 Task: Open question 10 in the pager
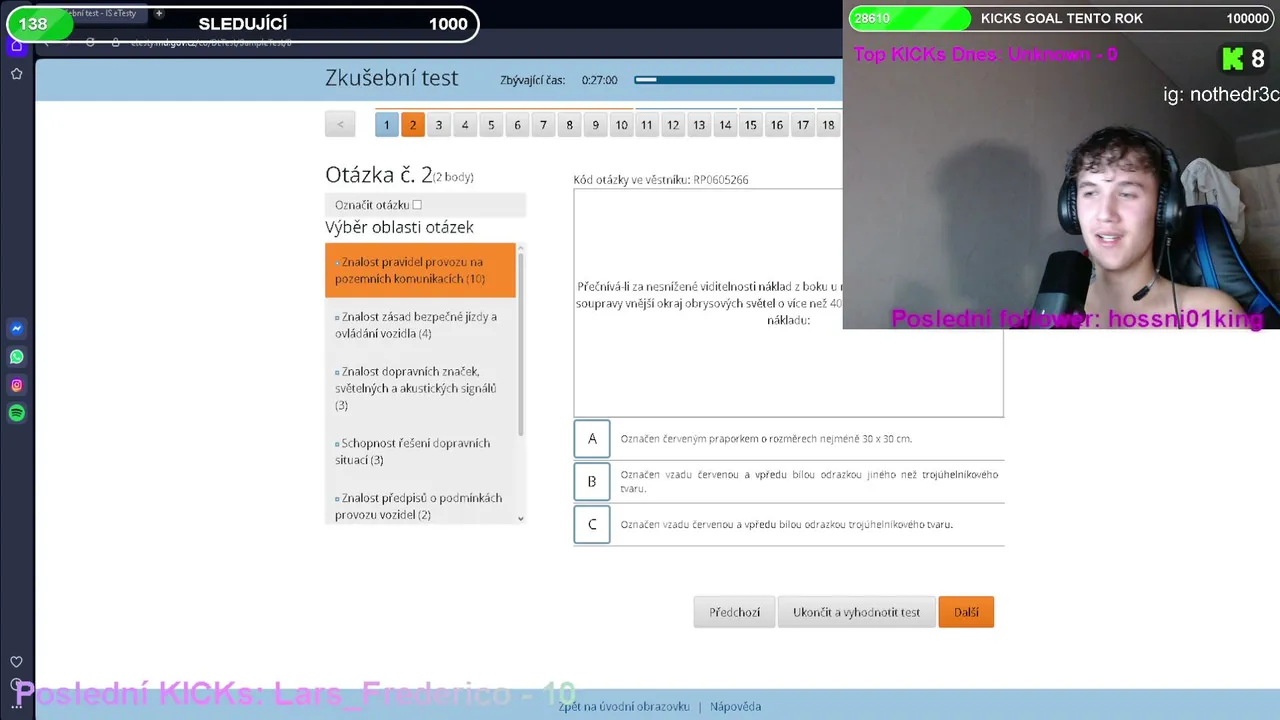tap(621, 125)
